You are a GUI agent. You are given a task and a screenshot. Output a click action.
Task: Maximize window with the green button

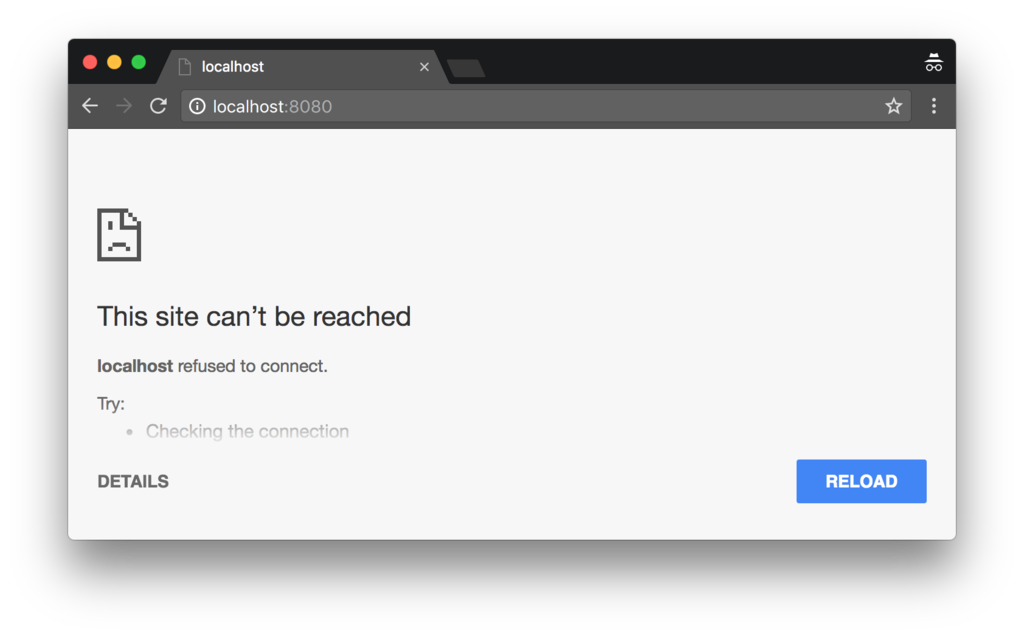point(138,62)
